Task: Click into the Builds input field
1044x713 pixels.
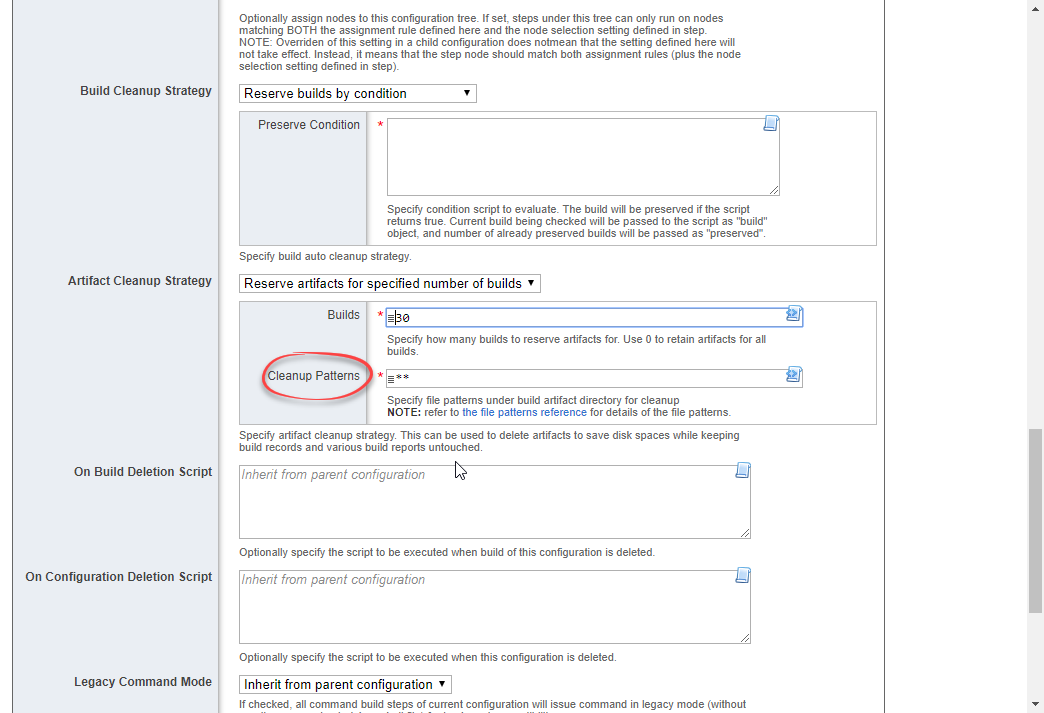Action: [x=594, y=318]
